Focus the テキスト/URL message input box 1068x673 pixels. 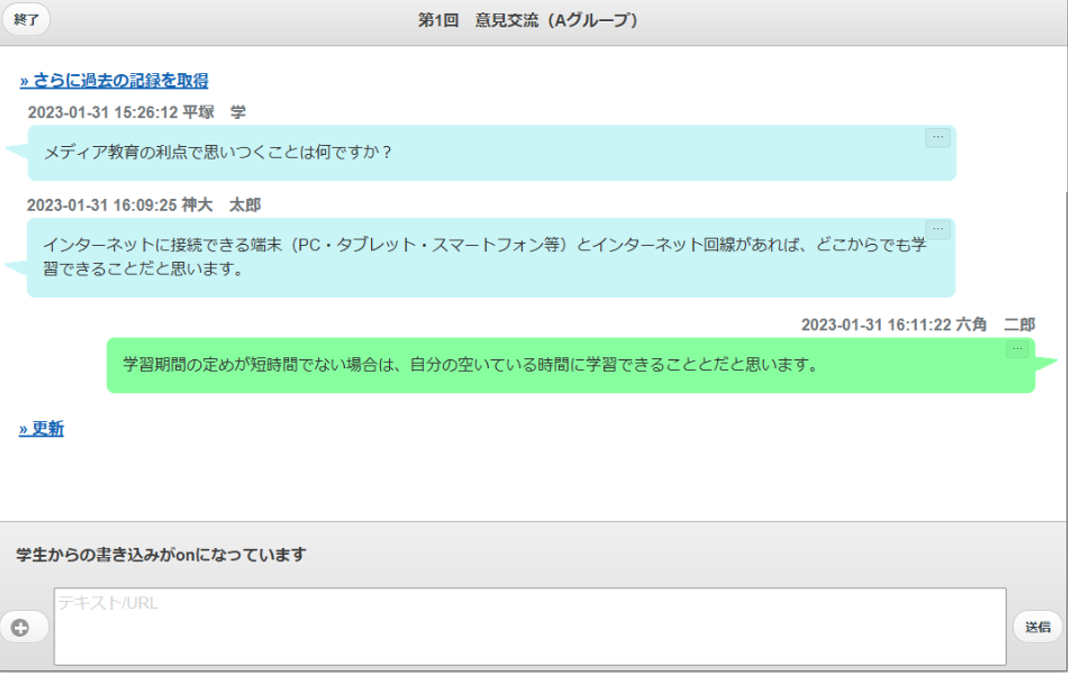(x=529, y=627)
